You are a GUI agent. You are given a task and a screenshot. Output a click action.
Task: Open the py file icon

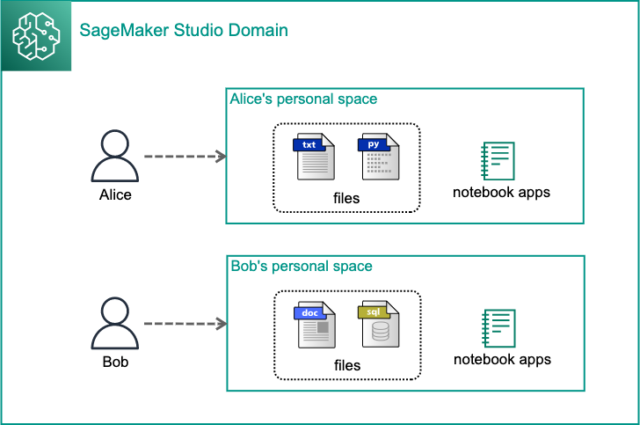pyautogui.click(x=379, y=156)
